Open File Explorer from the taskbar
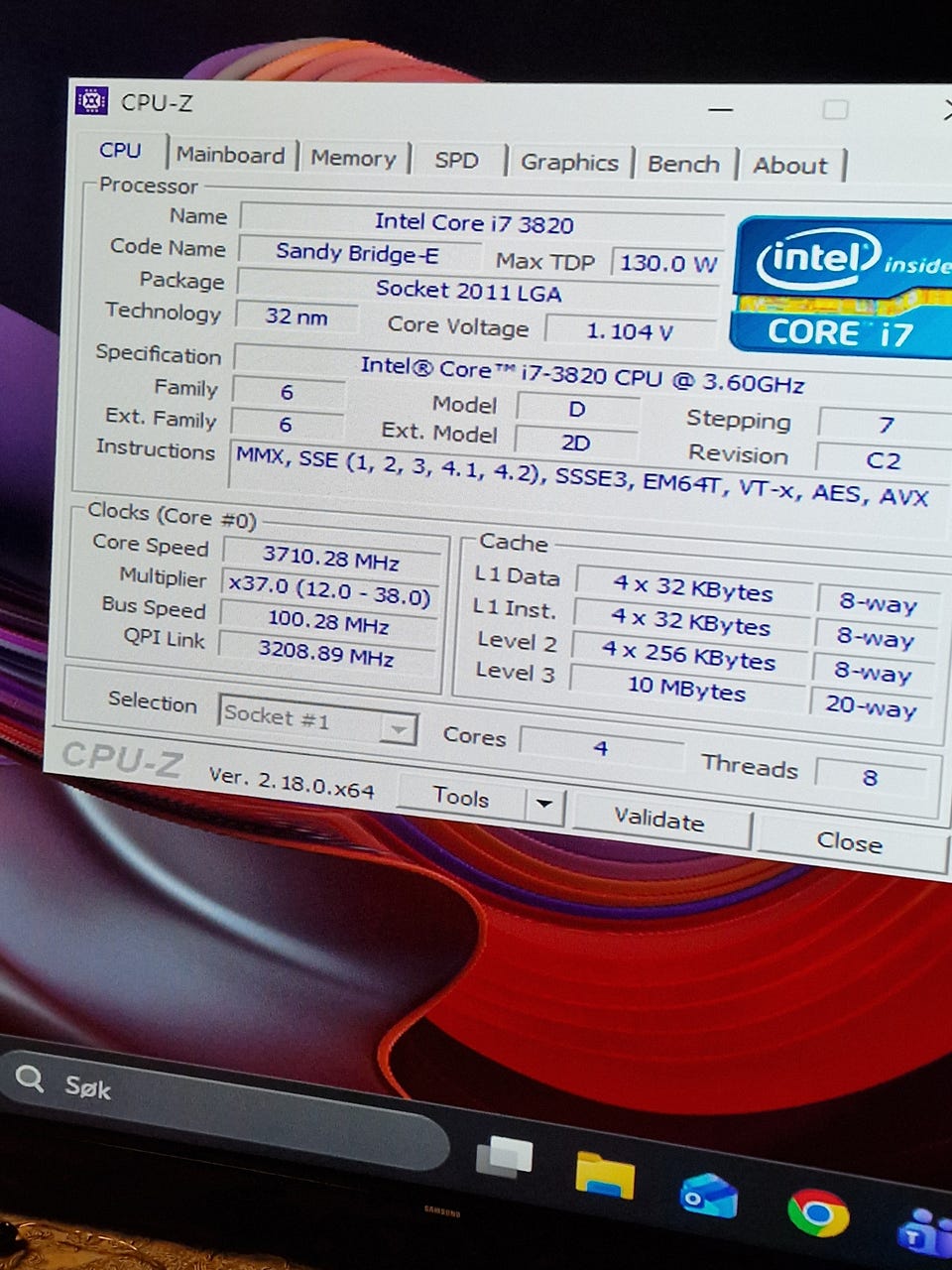This screenshot has width=952, height=1270. click(x=605, y=1175)
